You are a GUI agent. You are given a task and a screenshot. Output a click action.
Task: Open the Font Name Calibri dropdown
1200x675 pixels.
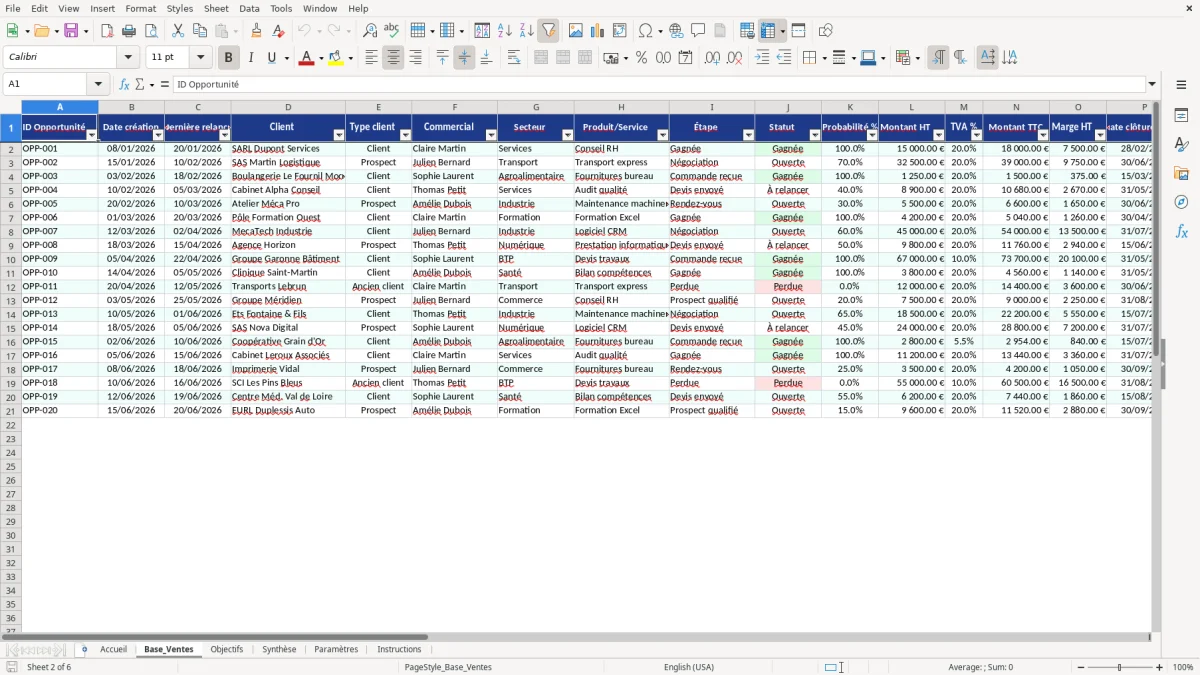(128, 58)
